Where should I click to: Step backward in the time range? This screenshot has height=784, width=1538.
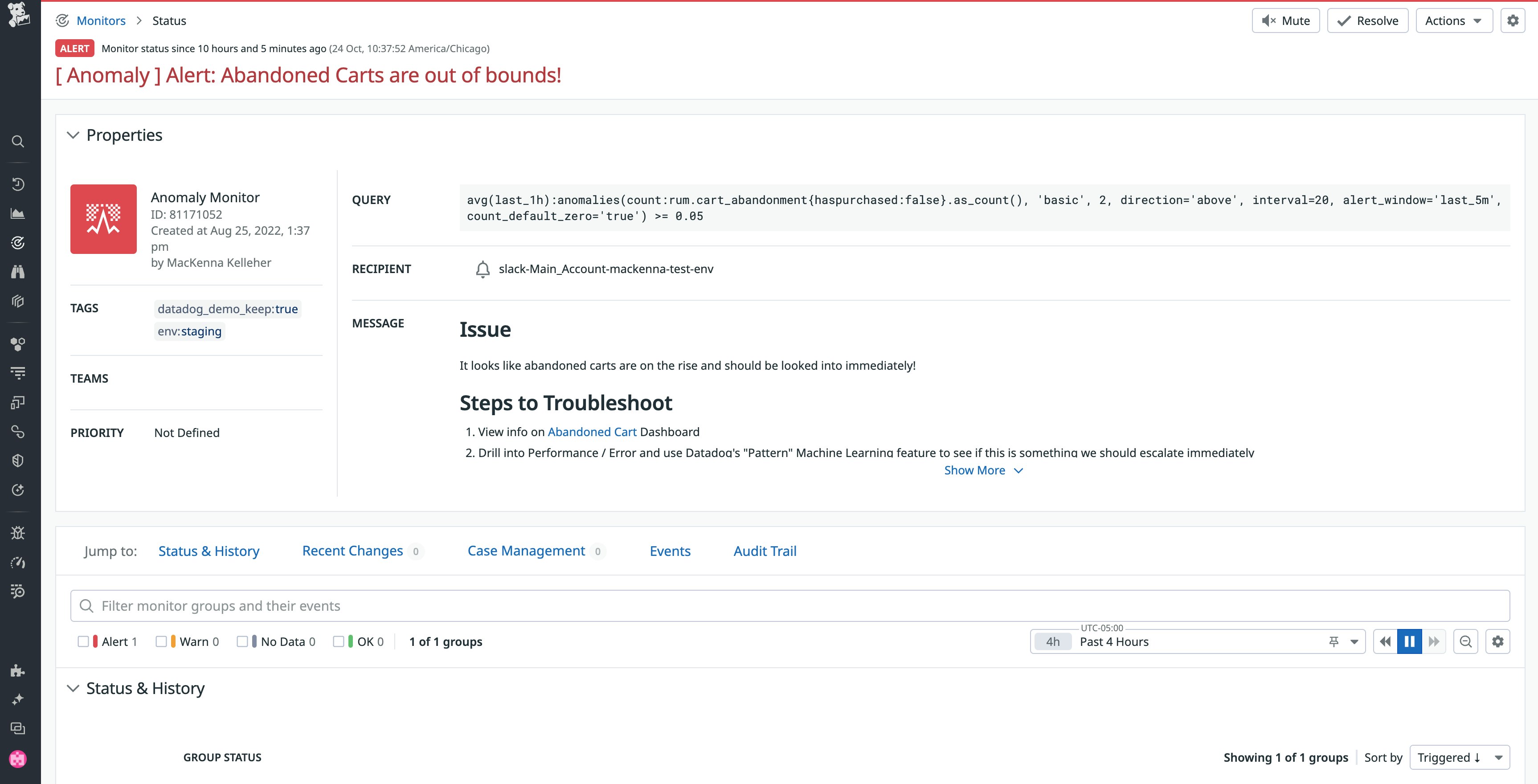[x=1385, y=641]
